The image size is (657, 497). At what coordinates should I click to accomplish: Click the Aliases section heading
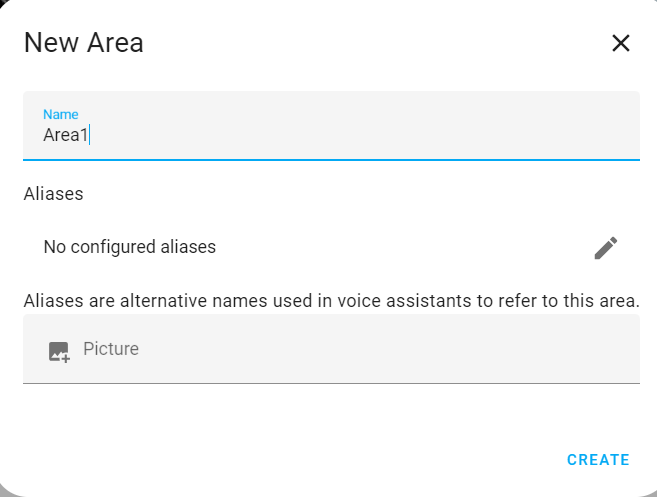pyautogui.click(x=53, y=194)
